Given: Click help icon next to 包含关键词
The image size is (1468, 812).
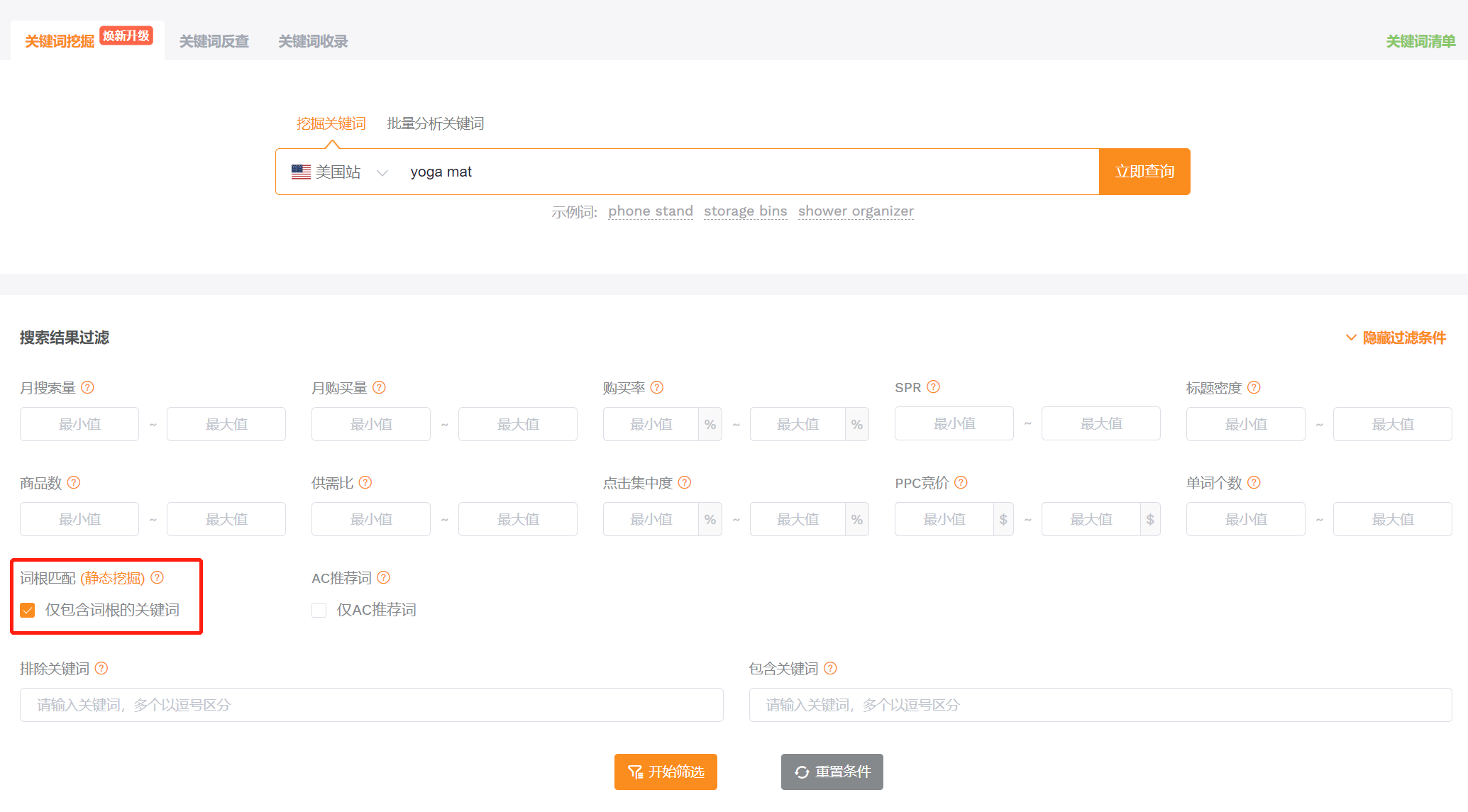Looking at the screenshot, I should tap(830, 668).
